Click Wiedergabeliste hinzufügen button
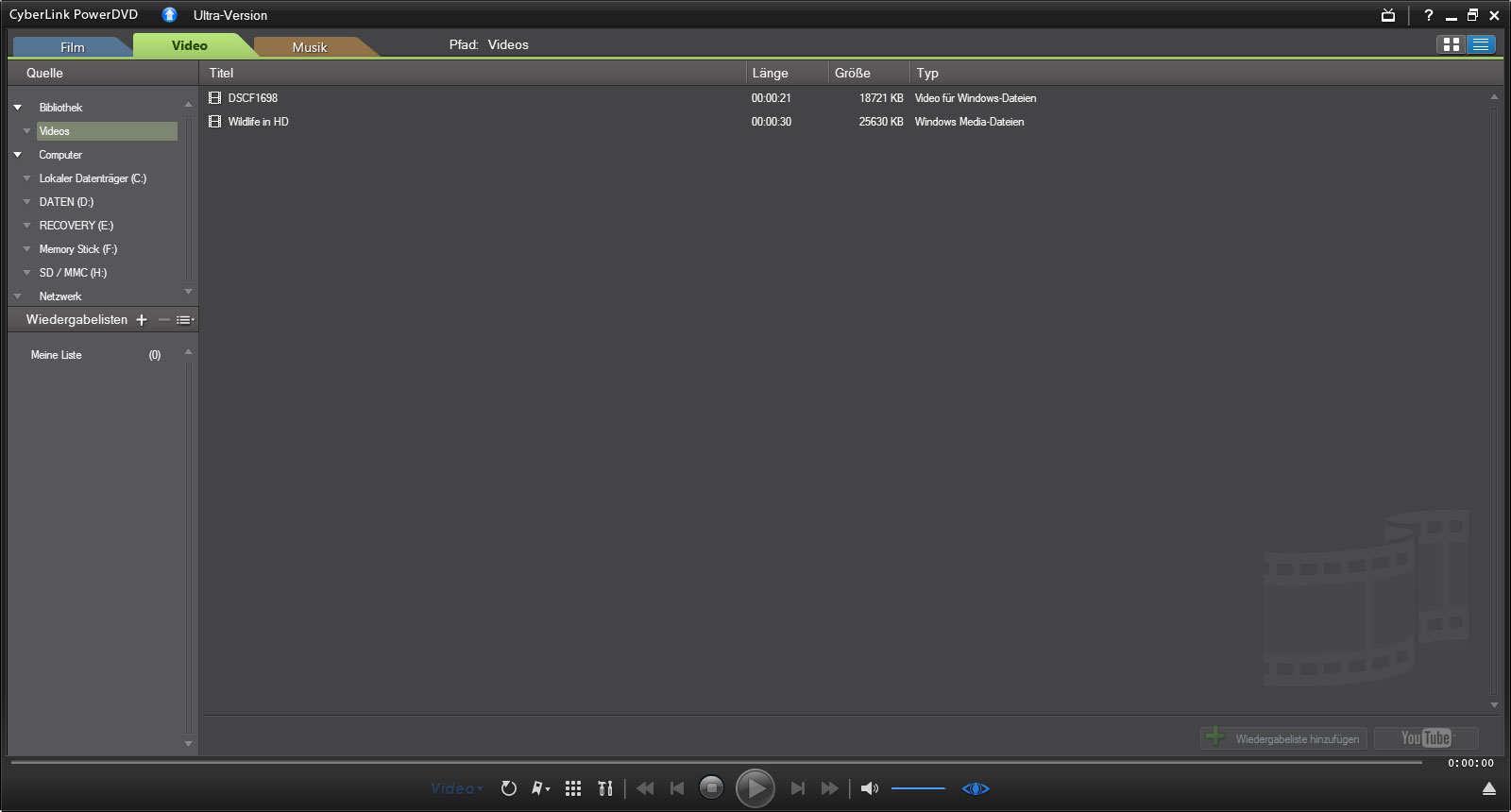1511x812 pixels. tap(1284, 738)
